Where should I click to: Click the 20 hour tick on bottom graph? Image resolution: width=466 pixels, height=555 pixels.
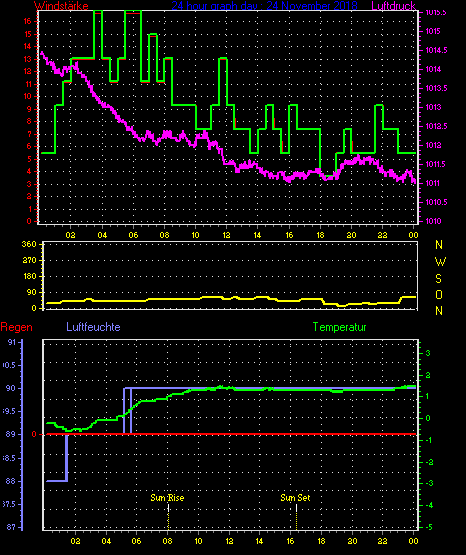(352, 541)
